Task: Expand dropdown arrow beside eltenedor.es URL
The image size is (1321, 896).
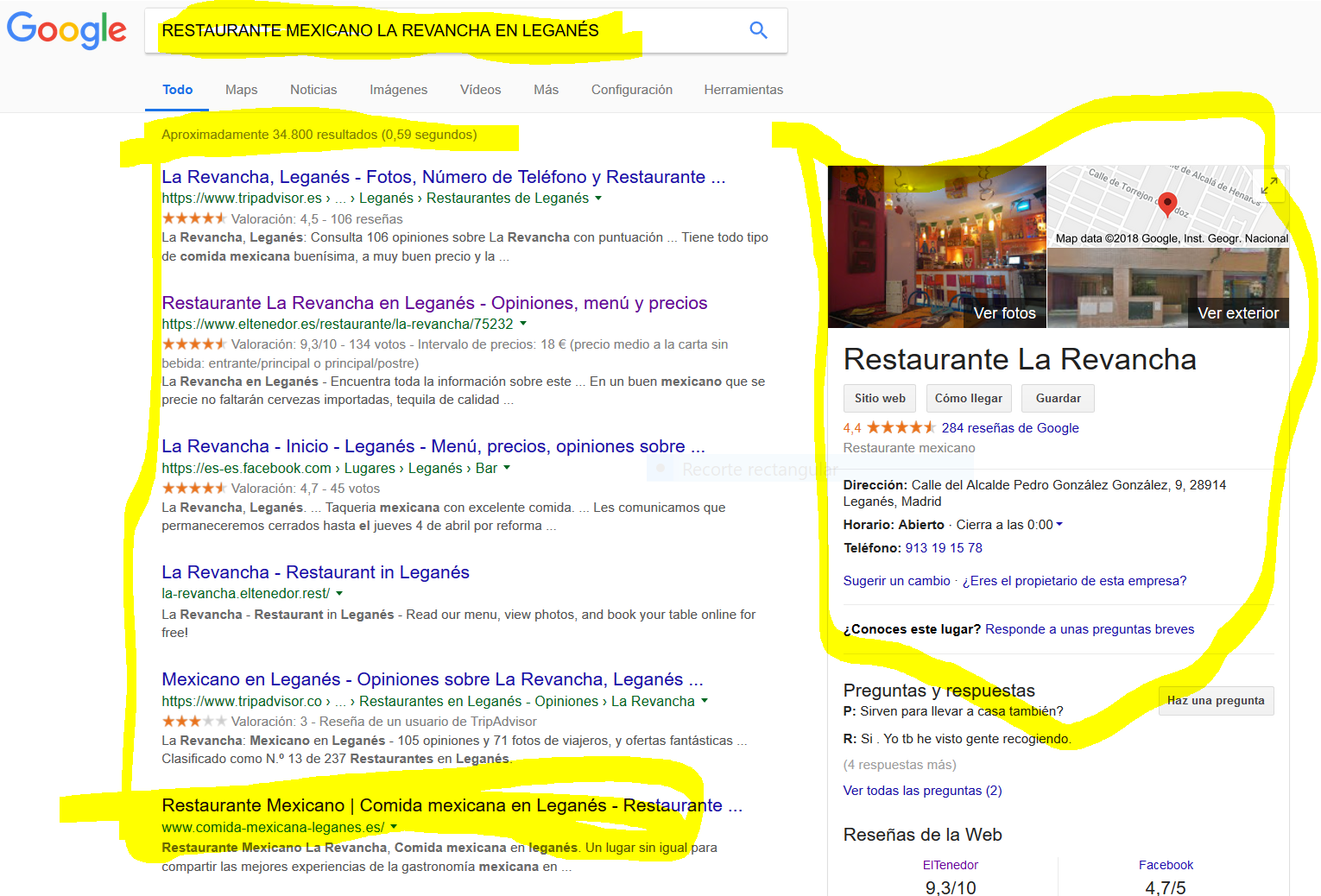Action: tap(523, 325)
